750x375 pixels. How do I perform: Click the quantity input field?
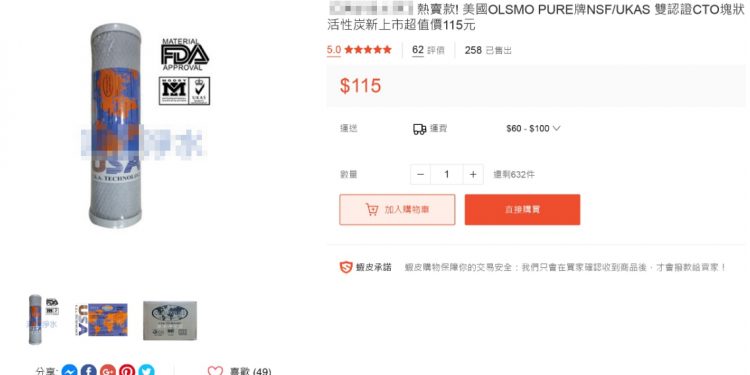pos(447,175)
